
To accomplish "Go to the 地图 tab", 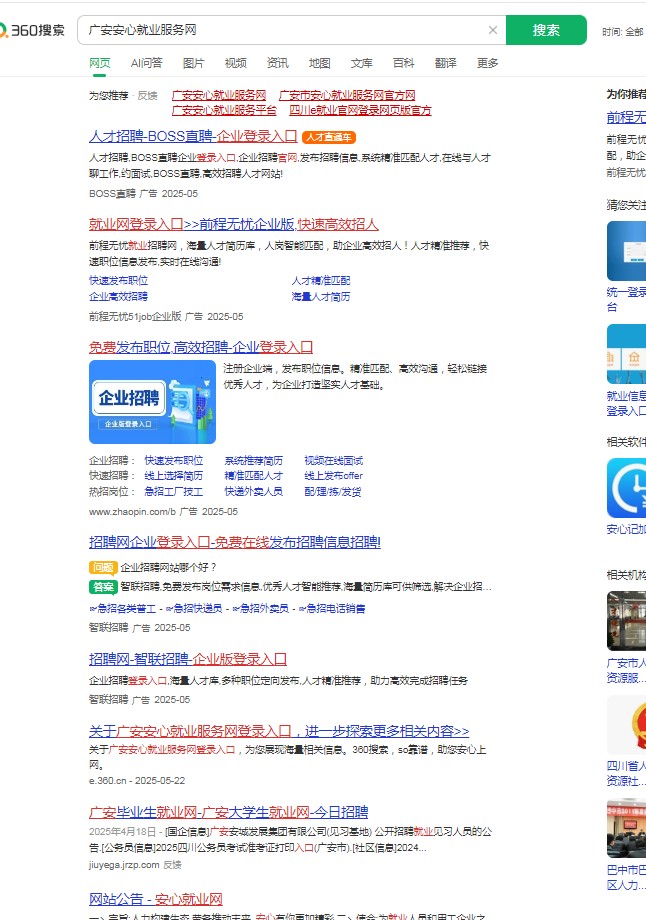I will 319,63.
